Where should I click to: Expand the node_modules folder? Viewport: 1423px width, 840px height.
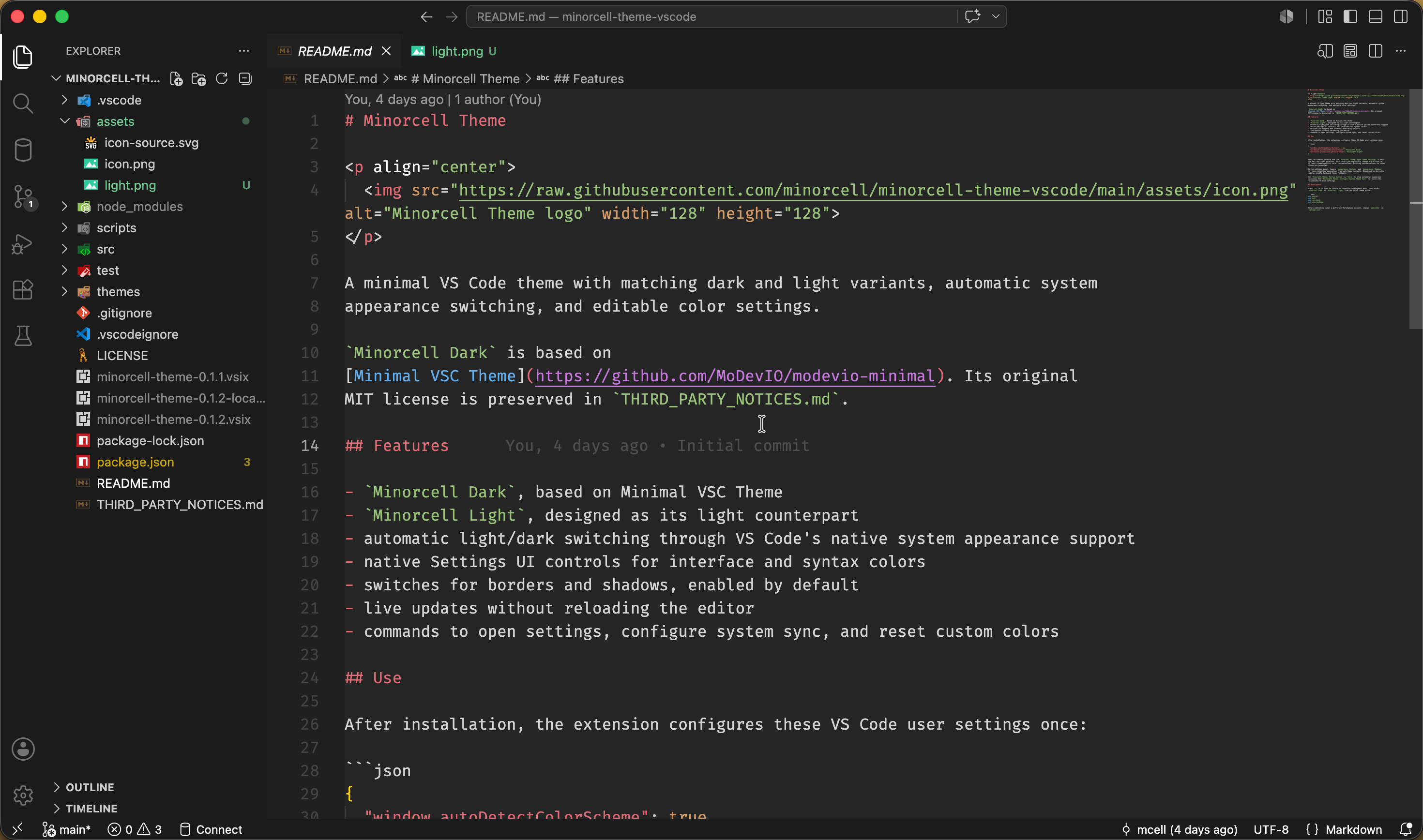tap(64, 207)
